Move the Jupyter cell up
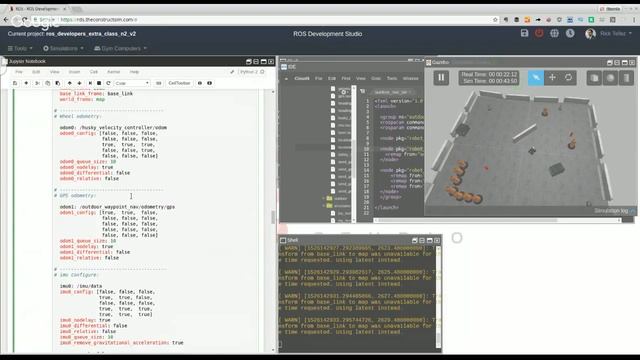Image resolution: width=640 pixels, height=360 pixels. coord(69,83)
